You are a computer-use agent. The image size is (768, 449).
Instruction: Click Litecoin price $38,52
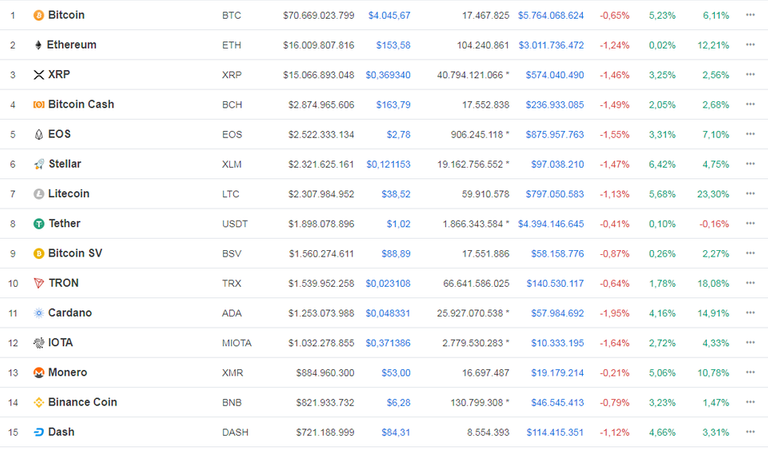click(396, 194)
